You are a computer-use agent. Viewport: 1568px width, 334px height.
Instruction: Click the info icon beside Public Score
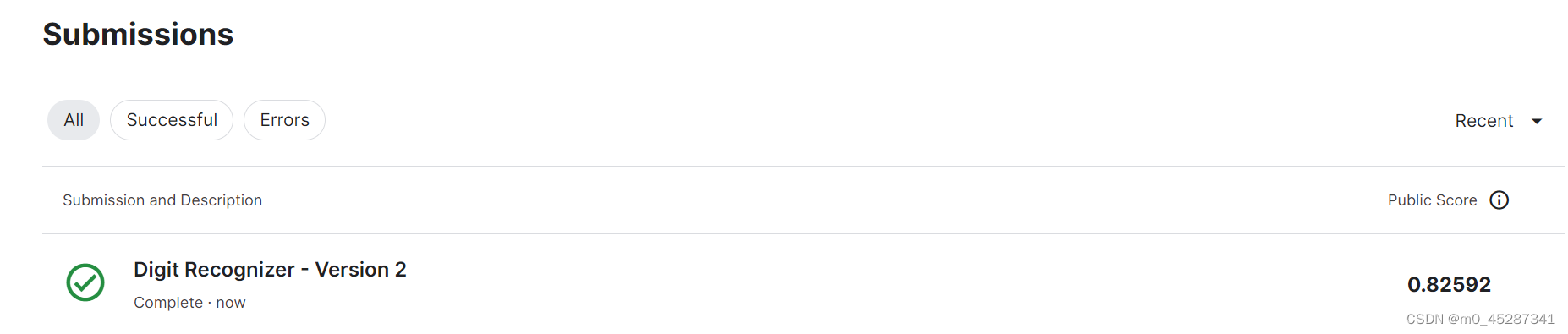coord(1499,200)
